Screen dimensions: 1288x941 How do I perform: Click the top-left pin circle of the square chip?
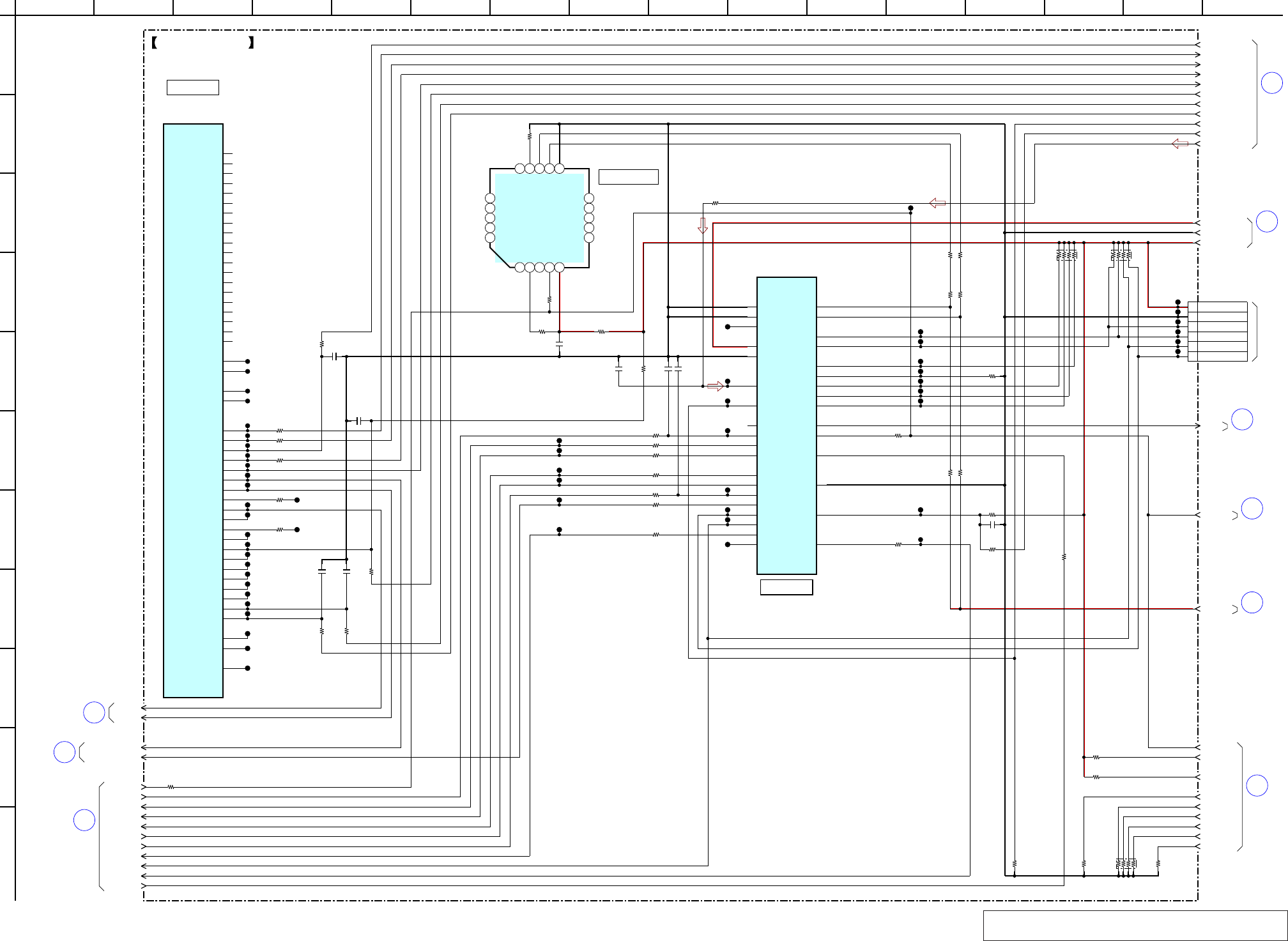coord(519,169)
